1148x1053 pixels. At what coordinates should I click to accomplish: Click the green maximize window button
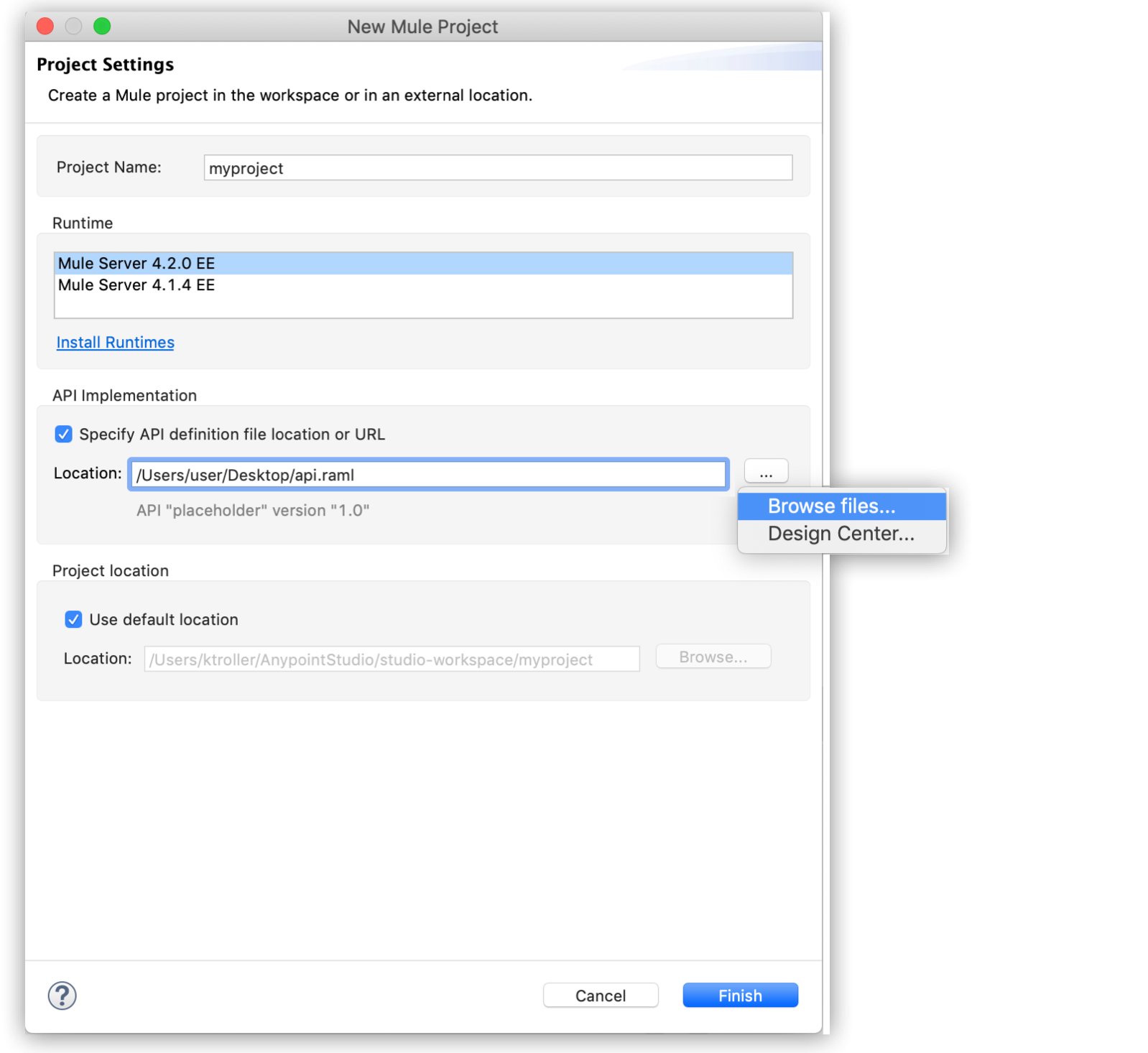[102, 27]
